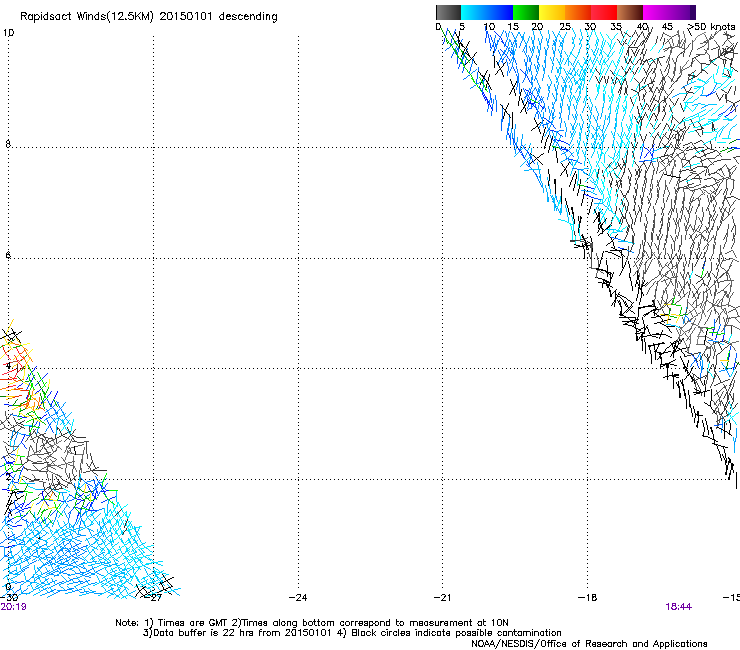Click the longitude label '-21'
Image resolution: width=740 pixels, height=650 pixels.
(x=442, y=597)
